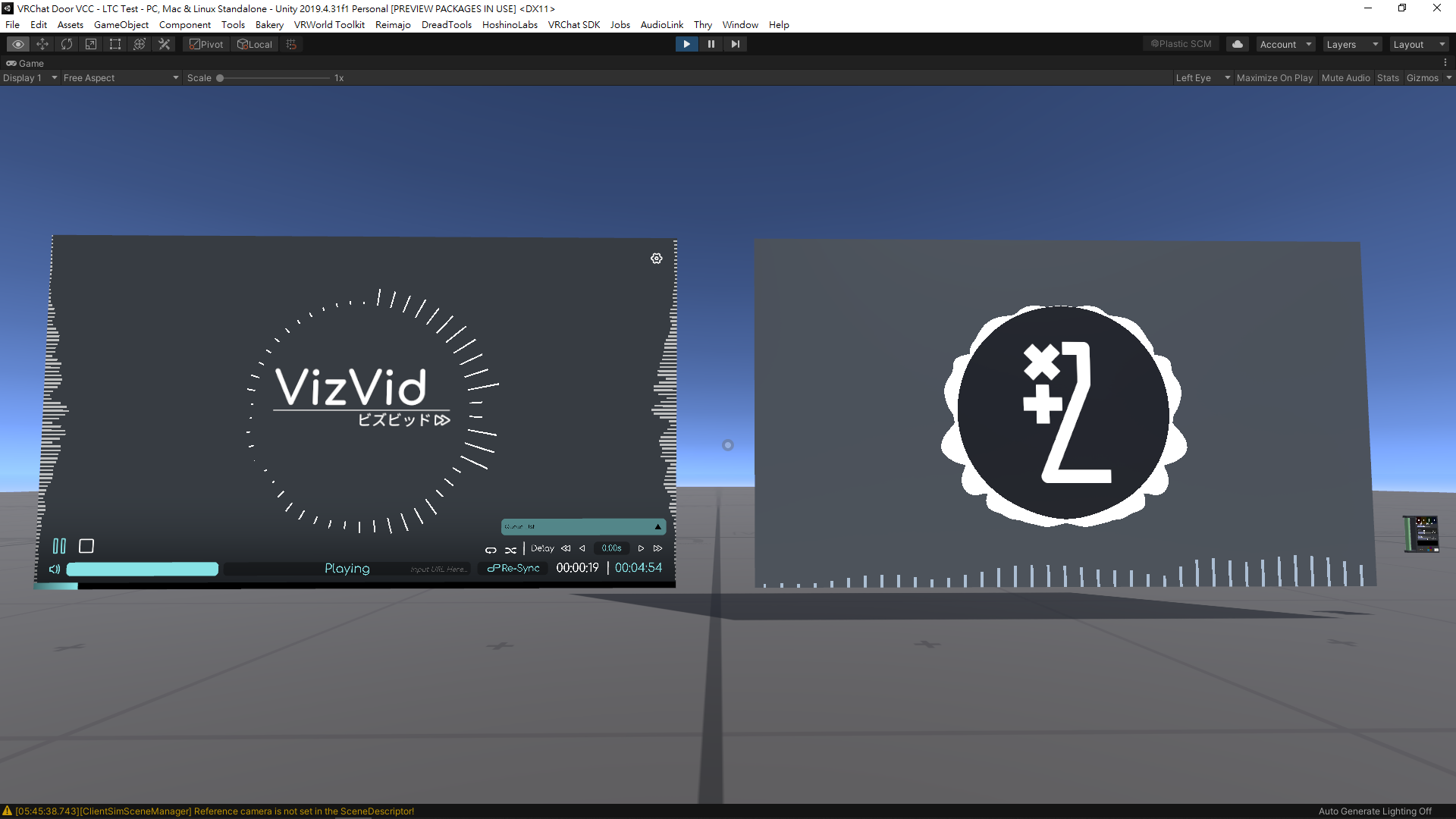Open the Display 1 dropdown
The image size is (1456, 819).
30,77
